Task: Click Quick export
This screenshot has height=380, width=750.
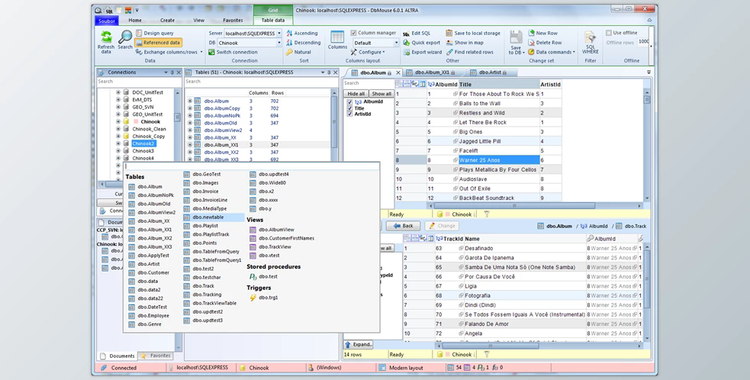Action: 421,43
